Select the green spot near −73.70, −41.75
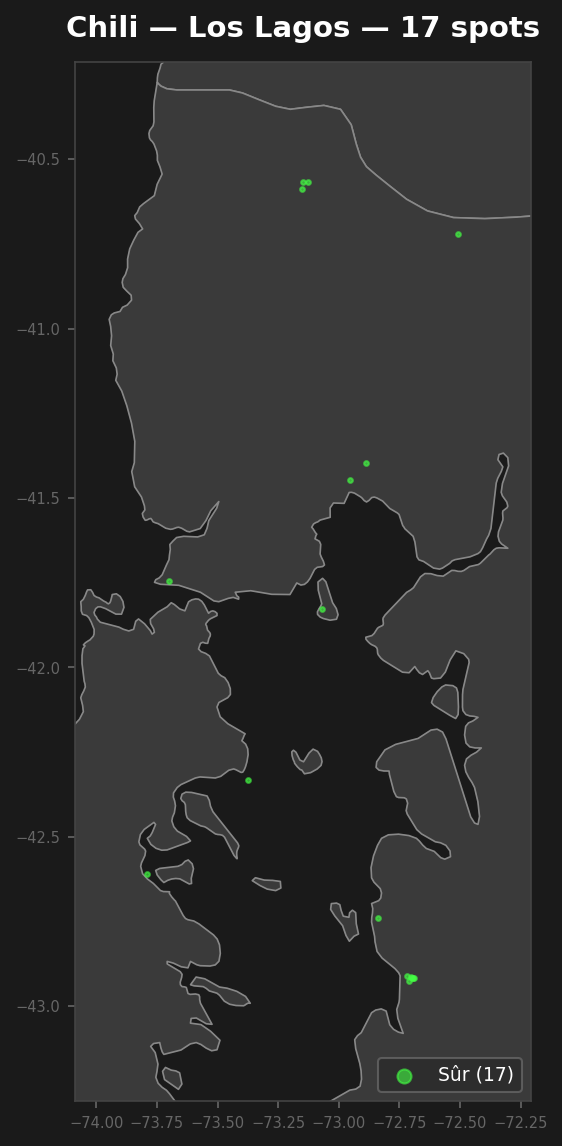 (170, 582)
